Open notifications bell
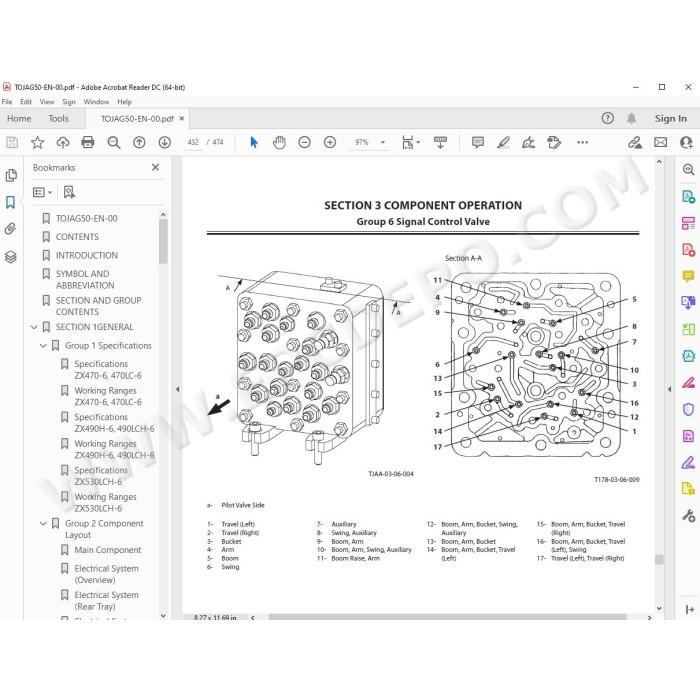 click(x=631, y=118)
